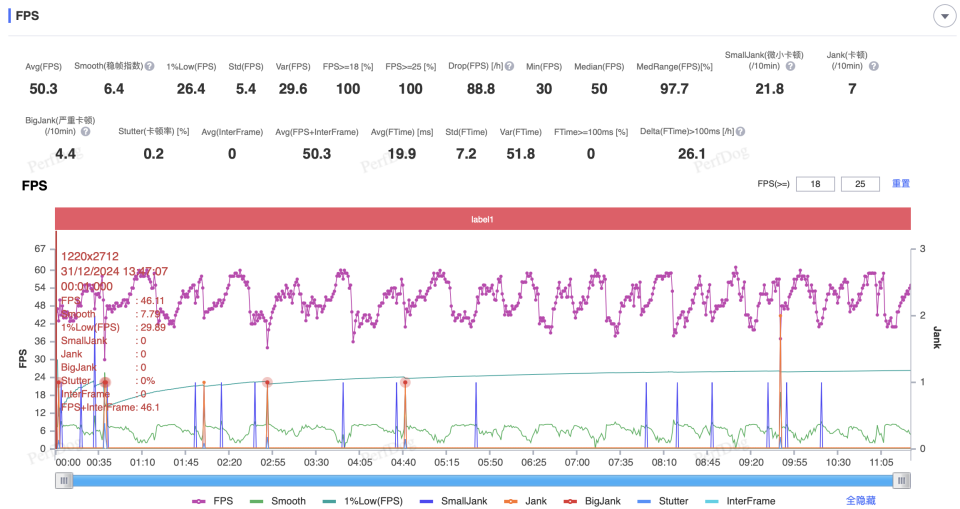Click the Std(FPS) value 5.4

(246, 89)
